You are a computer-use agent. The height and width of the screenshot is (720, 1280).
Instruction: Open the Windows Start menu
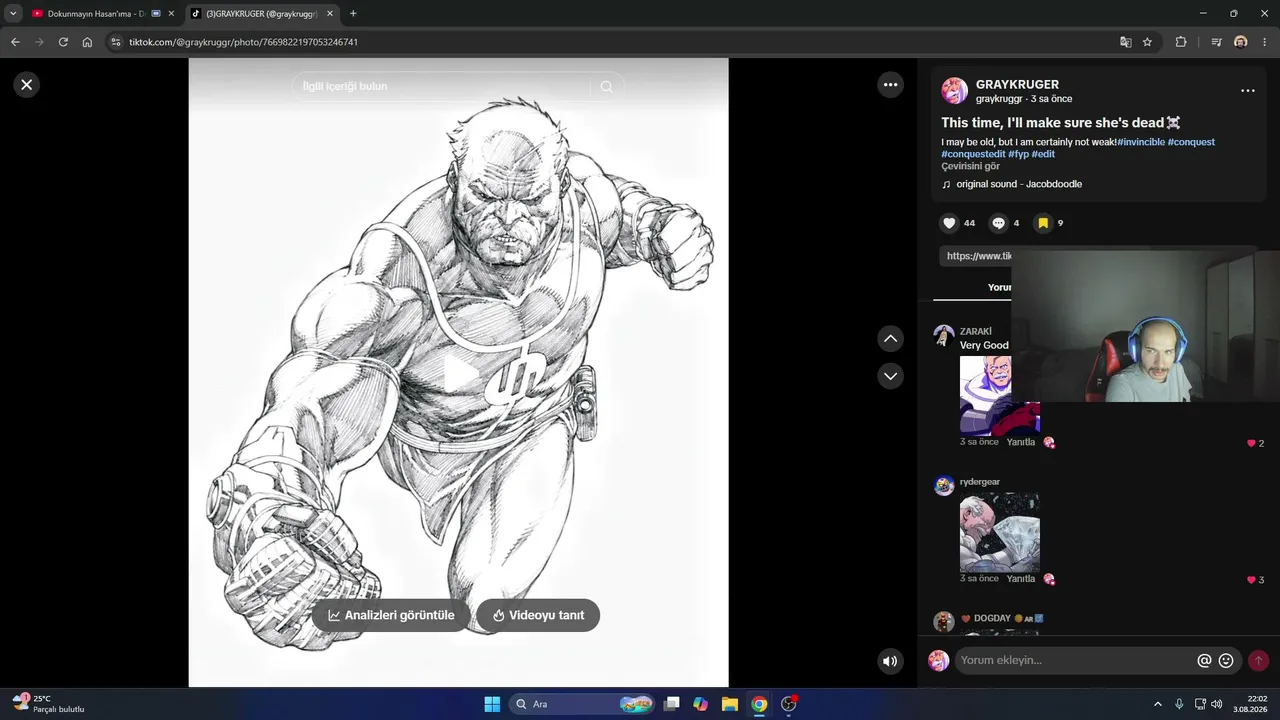point(492,704)
